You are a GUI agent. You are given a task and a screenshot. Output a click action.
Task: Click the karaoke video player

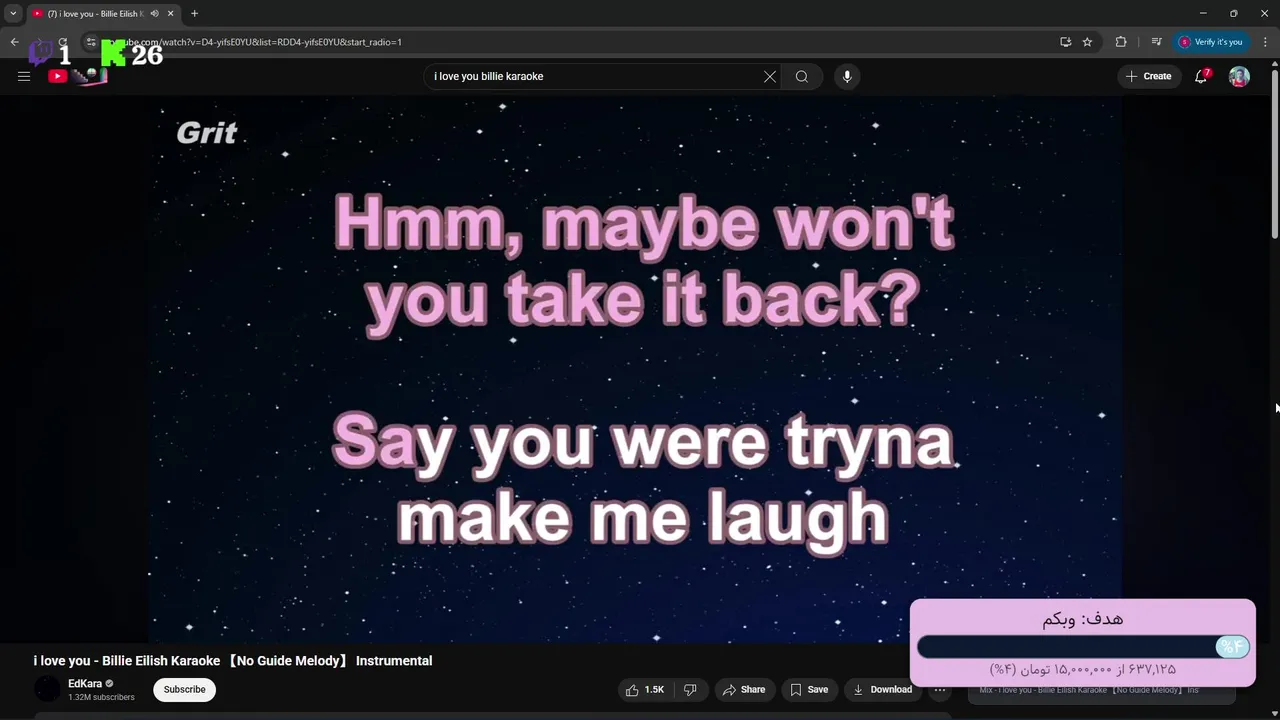pos(635,370)
